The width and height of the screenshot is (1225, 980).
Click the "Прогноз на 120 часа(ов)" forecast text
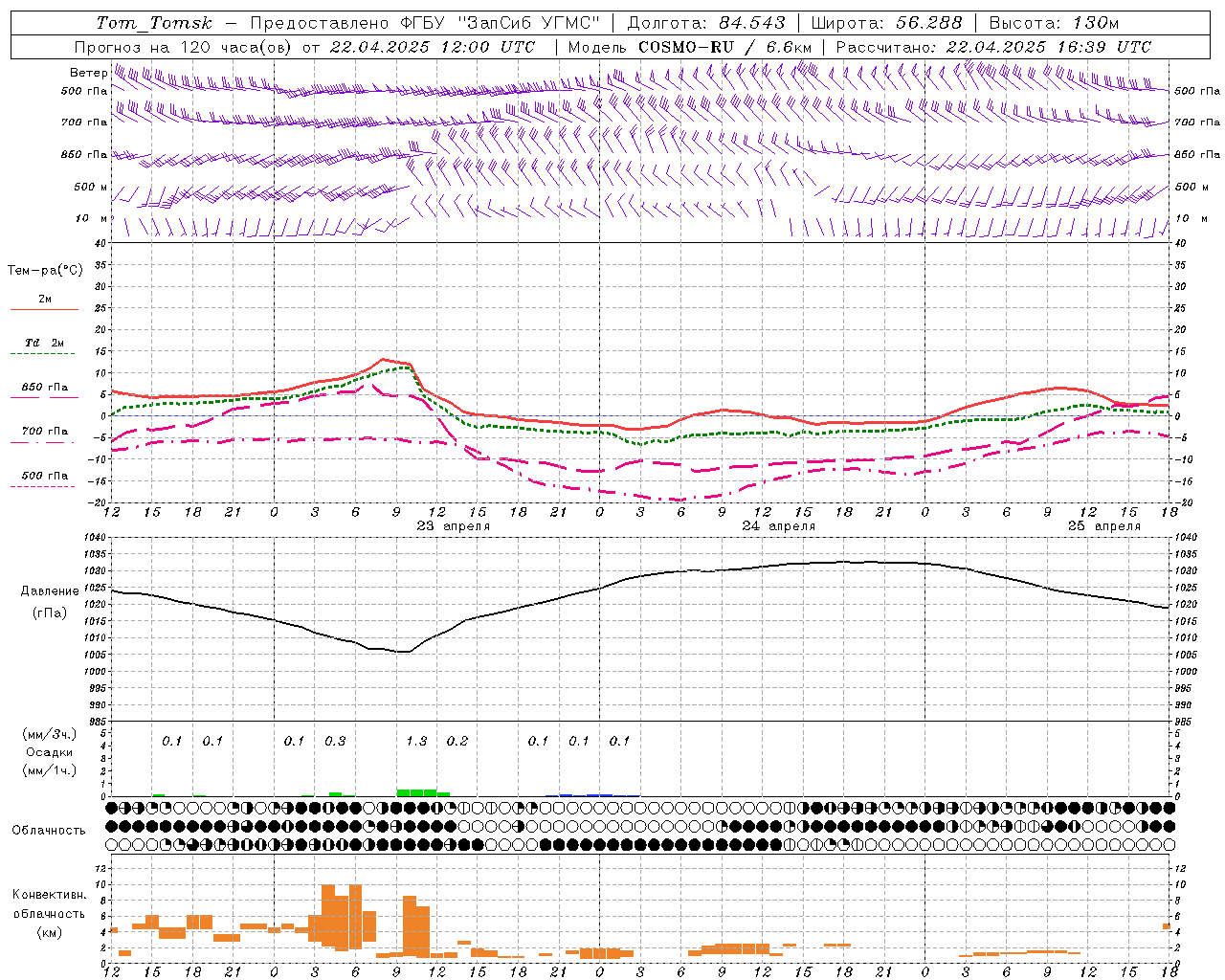[185, 47]
